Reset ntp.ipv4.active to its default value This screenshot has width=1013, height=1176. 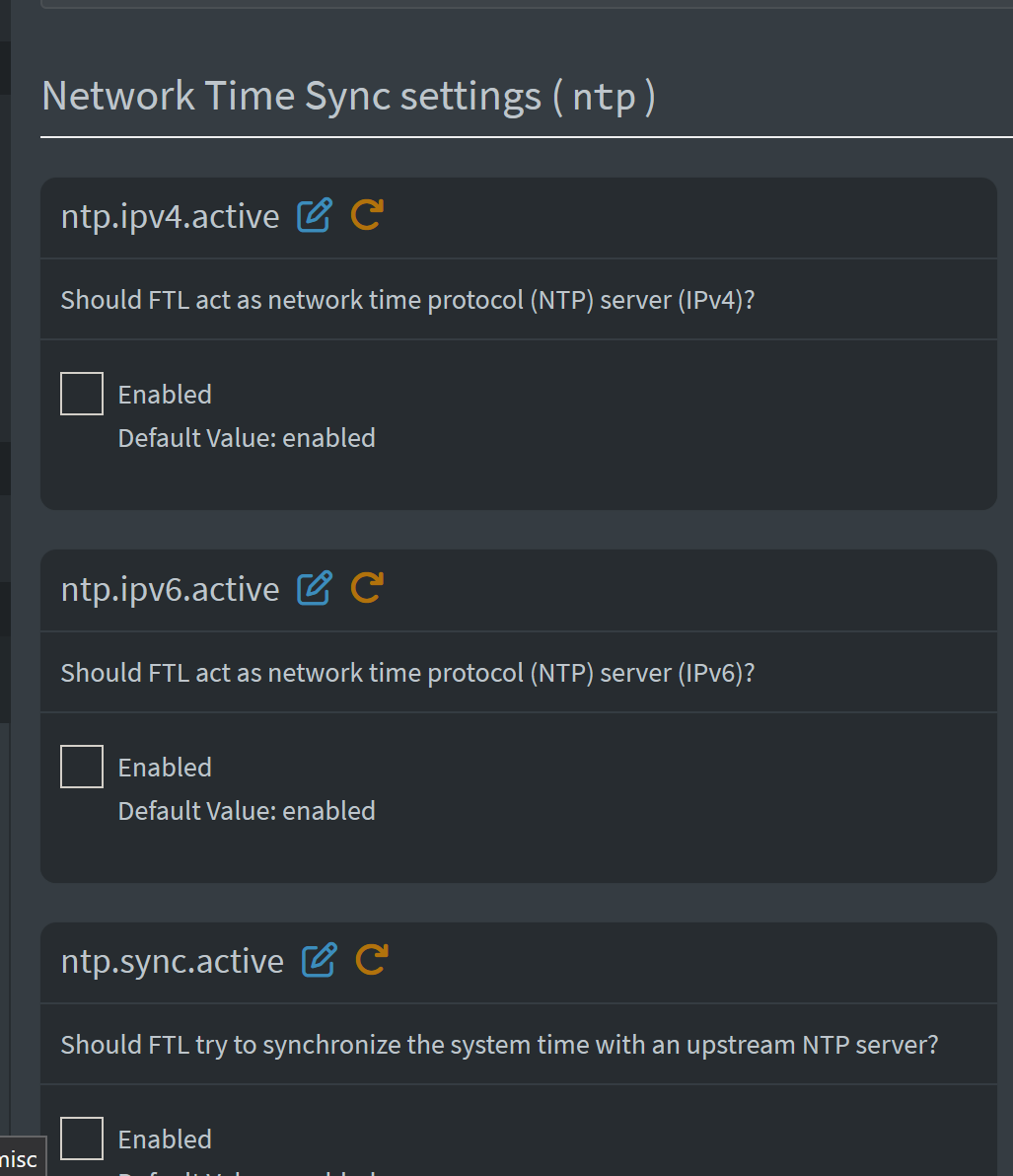pos(367,215)
